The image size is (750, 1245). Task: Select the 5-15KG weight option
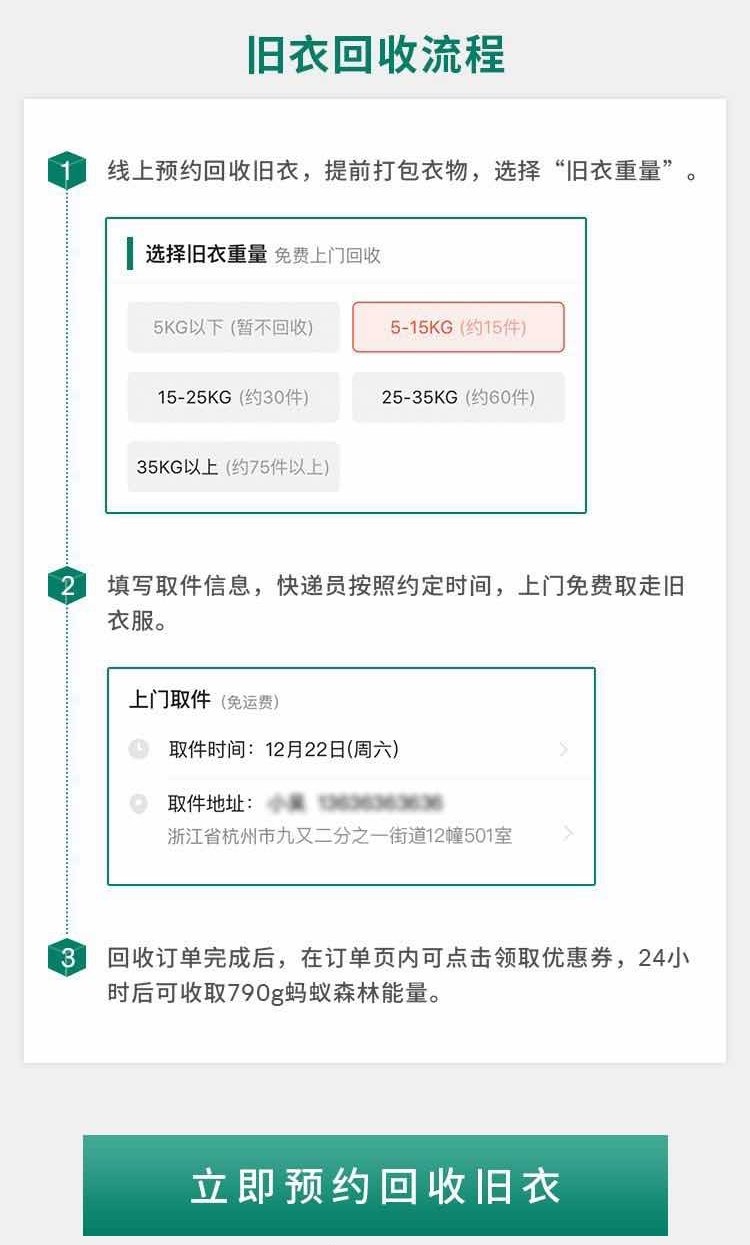pyautogui.click(x=458, y=327)
